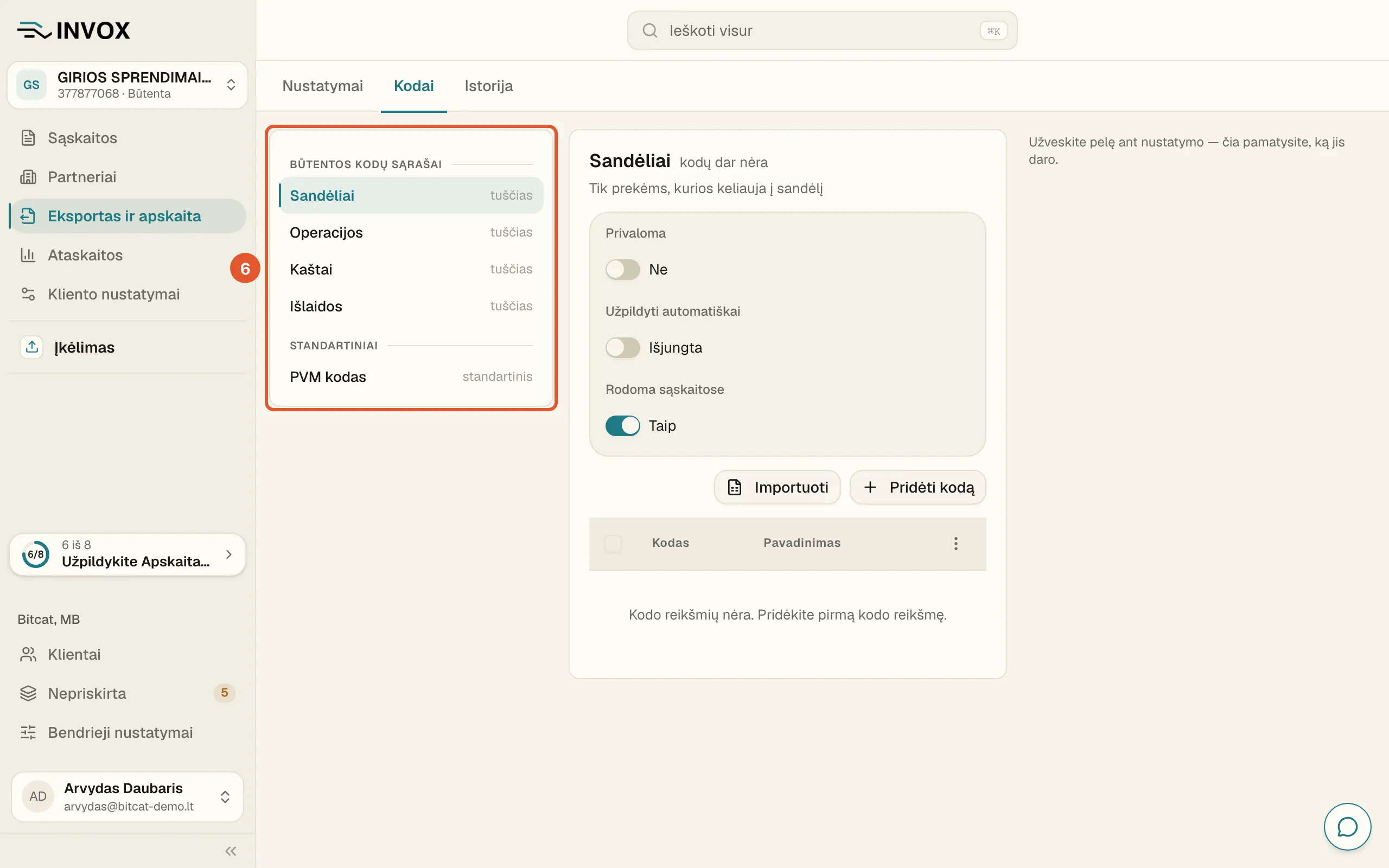Select the Kaštai code list
1389x868 pixels.
pyautogui.click(x=411, y=269)
